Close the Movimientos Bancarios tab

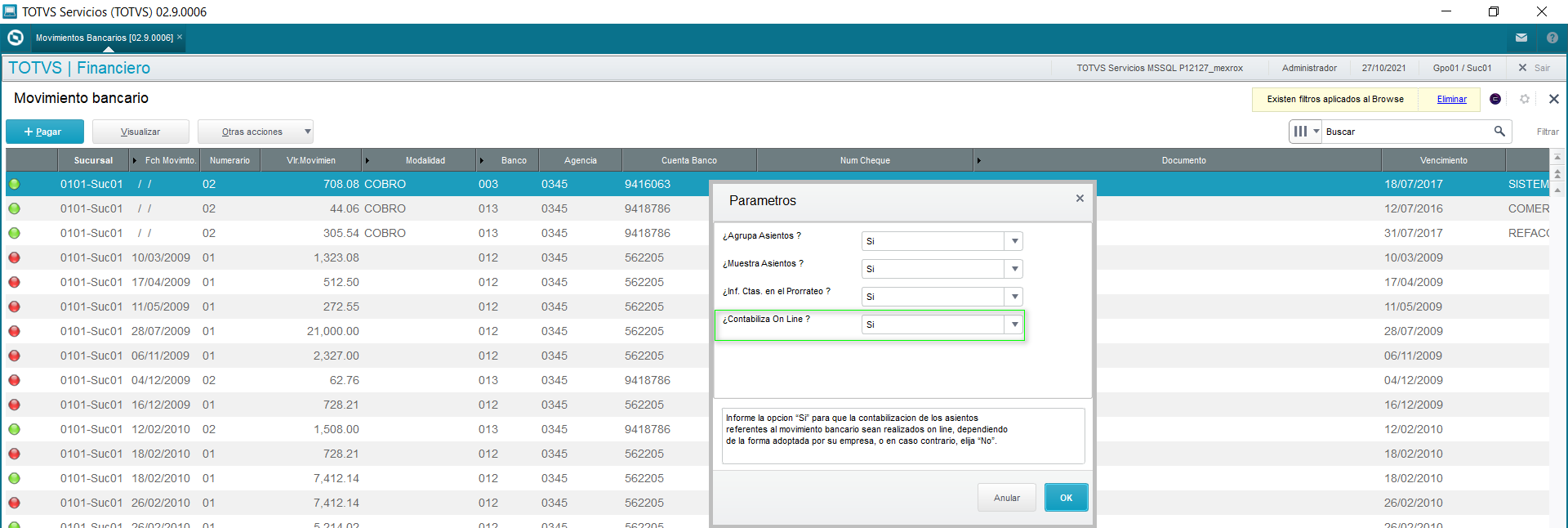coord(180,37)
